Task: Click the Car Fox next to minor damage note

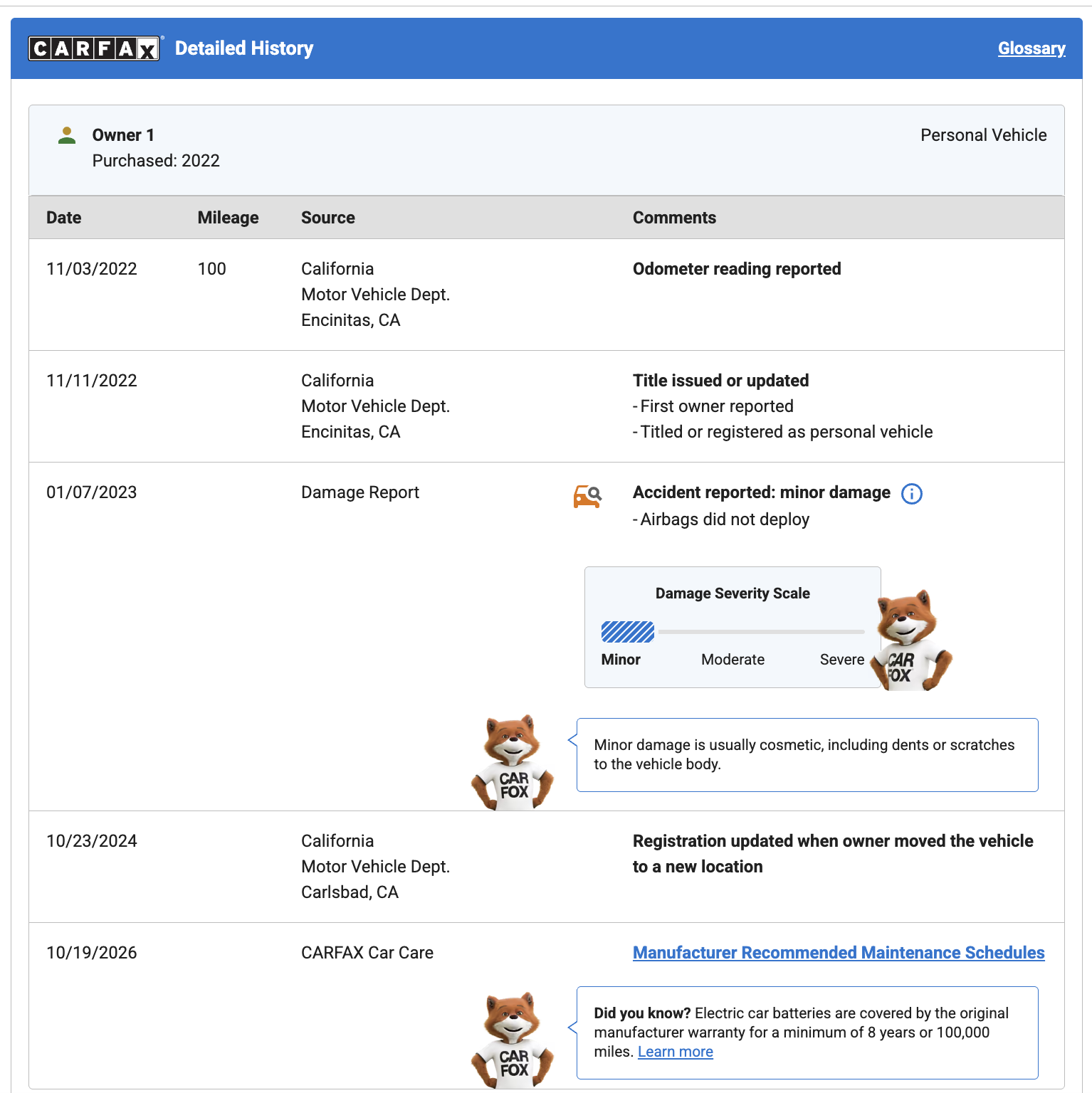Action: pos(513,762)
